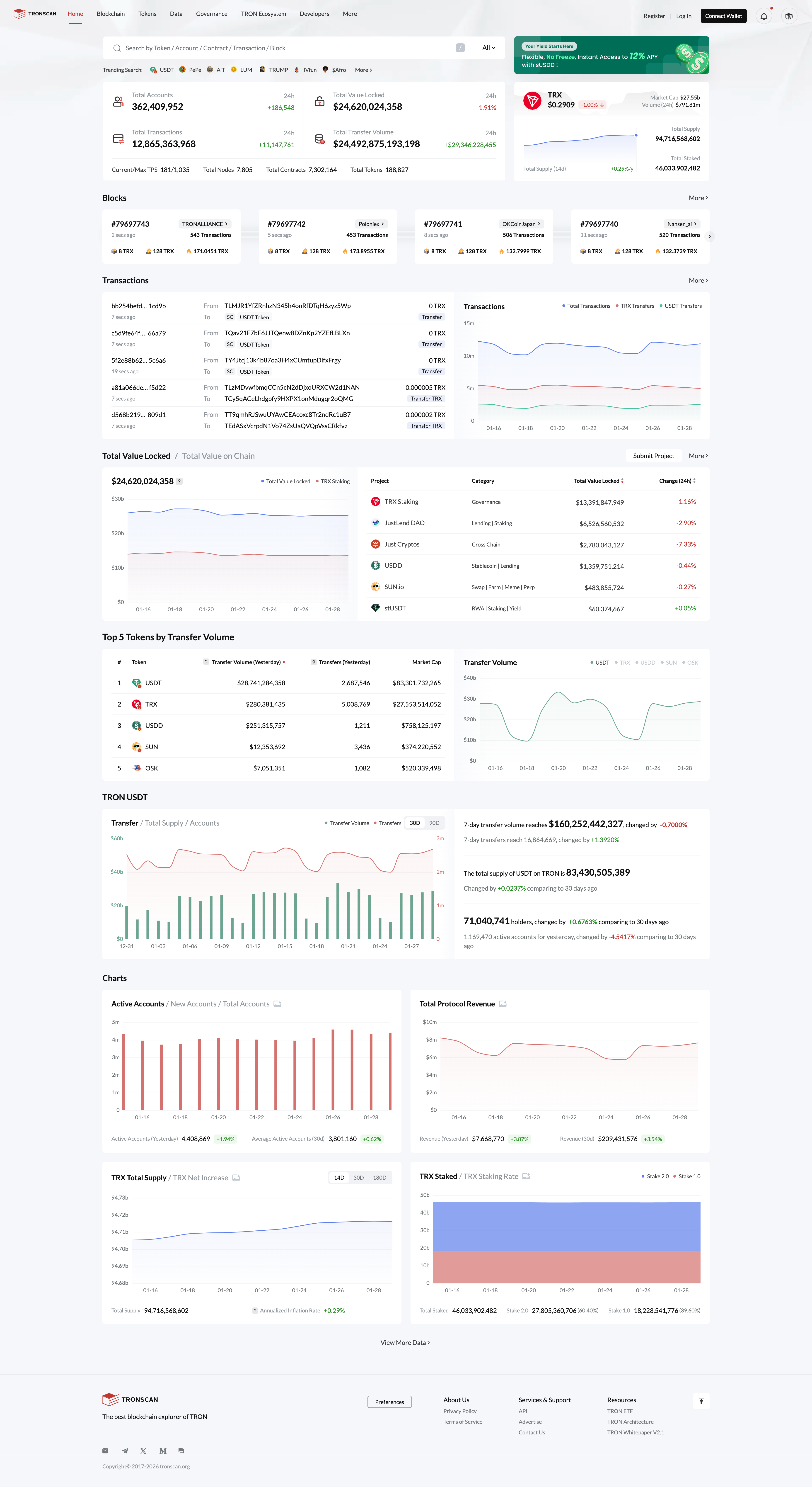812x1487 pixels.
Task: Click the back-to-top arrow icon near Resources
Action: pos(702,1402)
